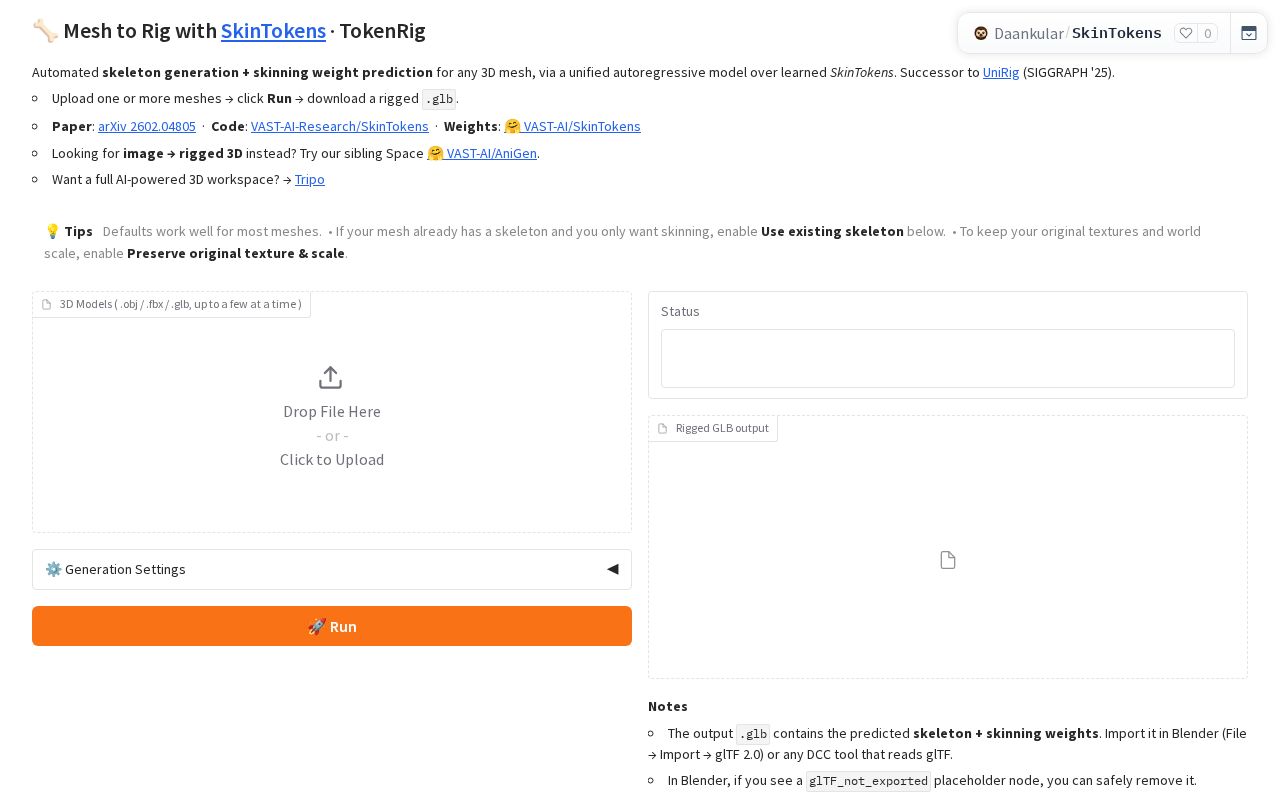
Task: Open the arXiv 2602.04805 paper link
Action: [147, 126]
